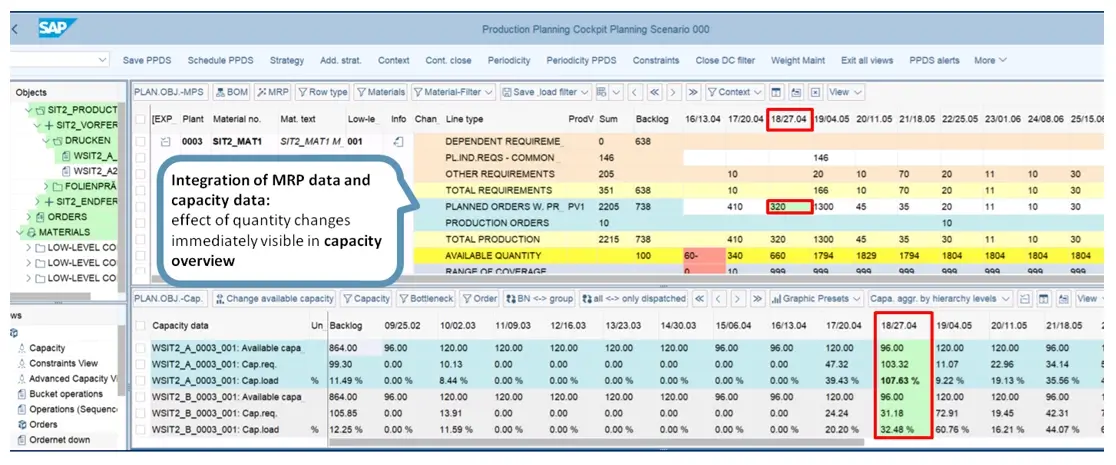Viewport: 1116px width, 465px height.
Task: Jump to first period in capacity toolbar
Action: click(700, 298)
